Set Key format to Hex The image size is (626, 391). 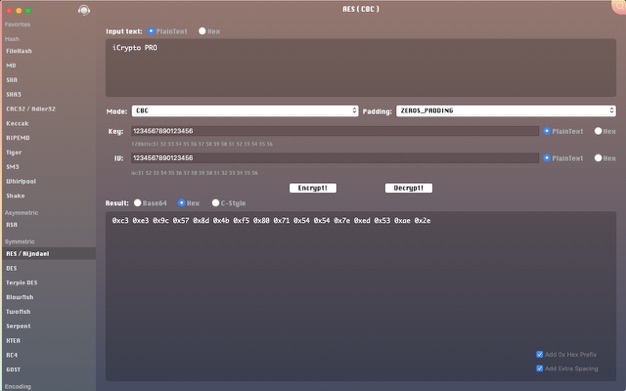click(x=605, y=131)
